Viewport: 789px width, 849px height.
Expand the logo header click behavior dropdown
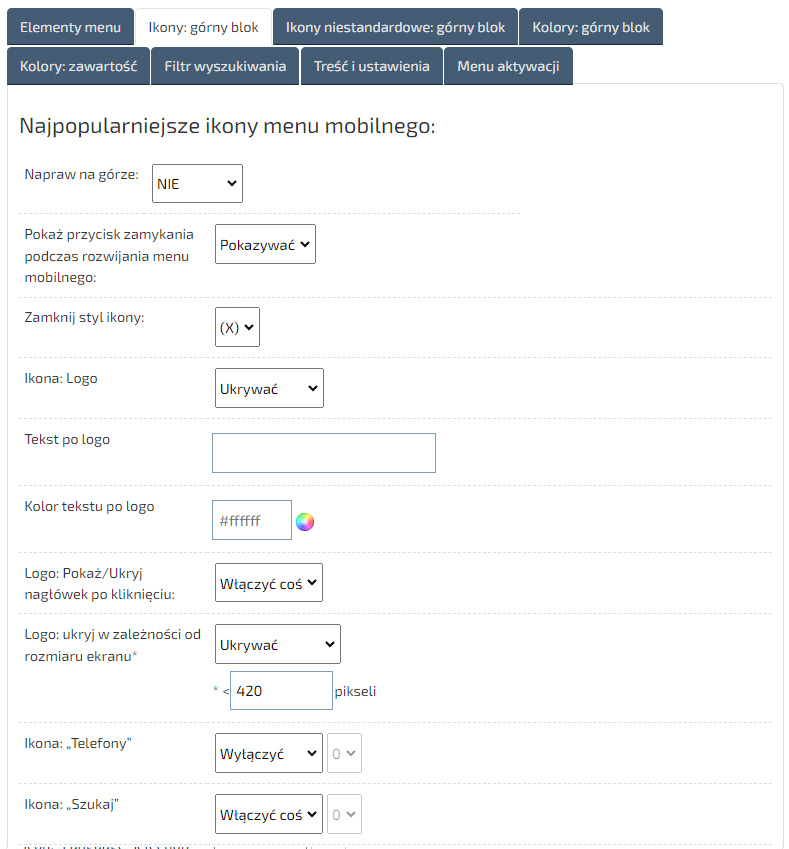(268, 582)
